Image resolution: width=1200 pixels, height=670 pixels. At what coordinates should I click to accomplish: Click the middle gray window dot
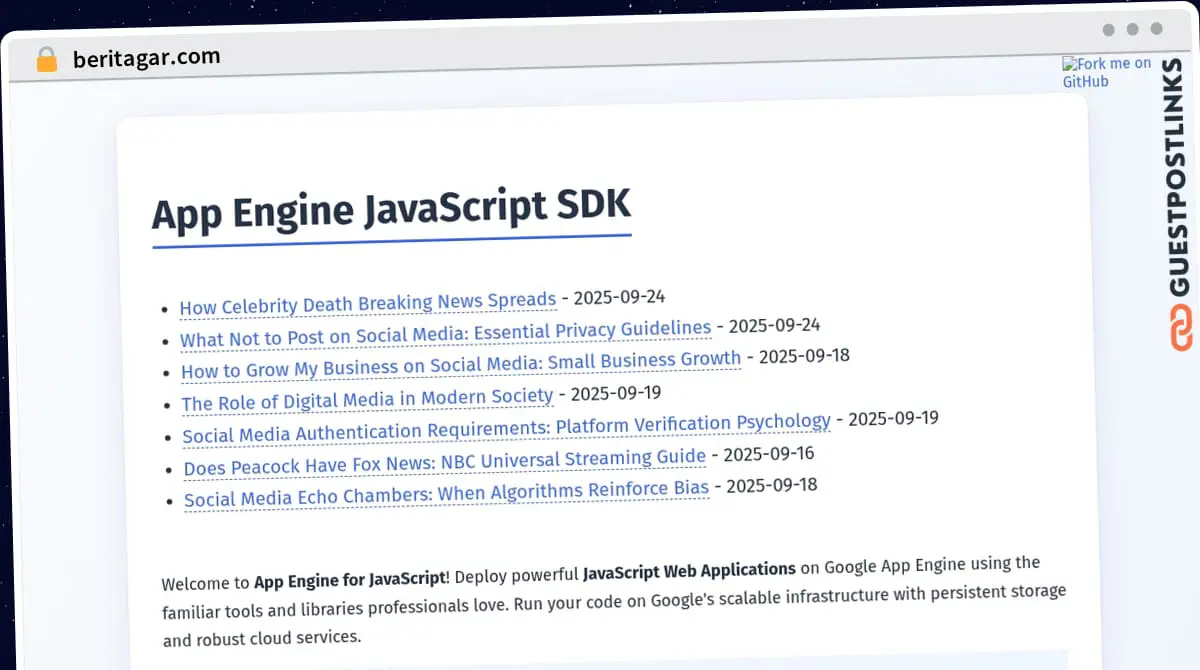coord(1132,29)
